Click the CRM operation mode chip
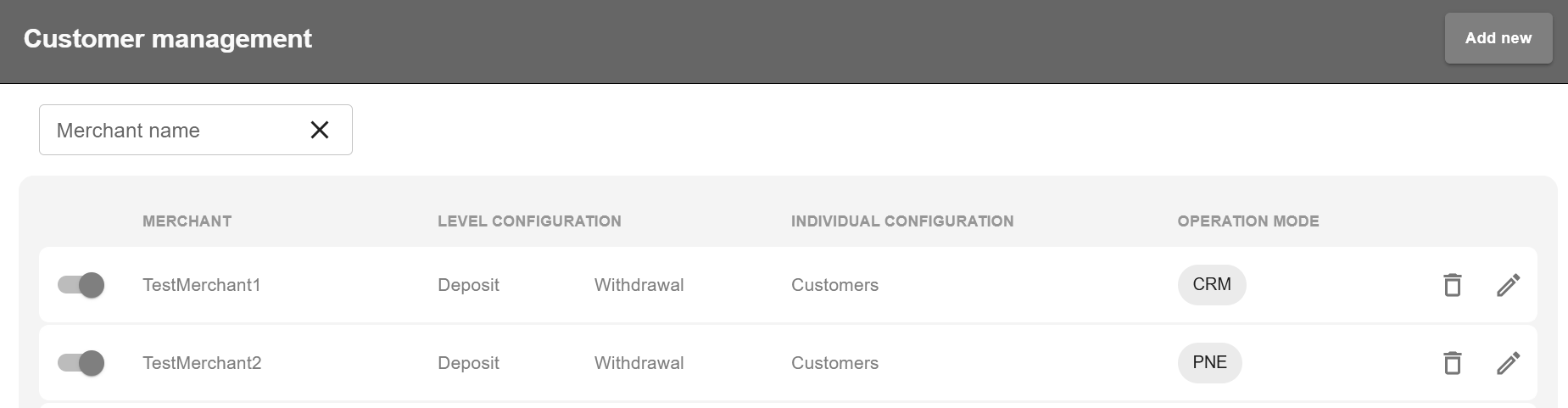Viewport: 1568px width, 408px height. pyautogui.click(x=1211, y=284)
